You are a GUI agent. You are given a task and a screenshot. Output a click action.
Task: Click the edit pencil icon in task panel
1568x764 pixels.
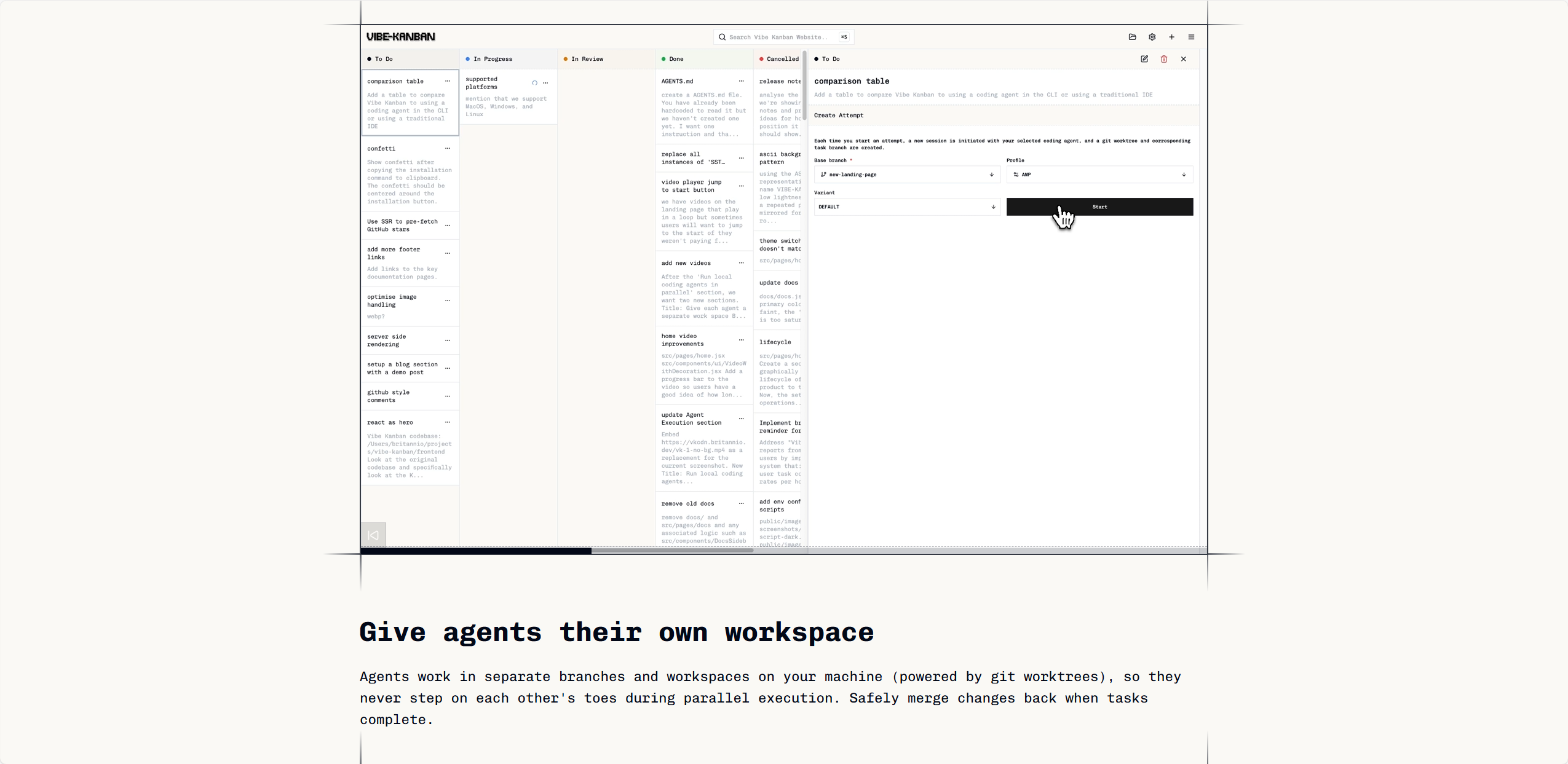coord(1144,59)
